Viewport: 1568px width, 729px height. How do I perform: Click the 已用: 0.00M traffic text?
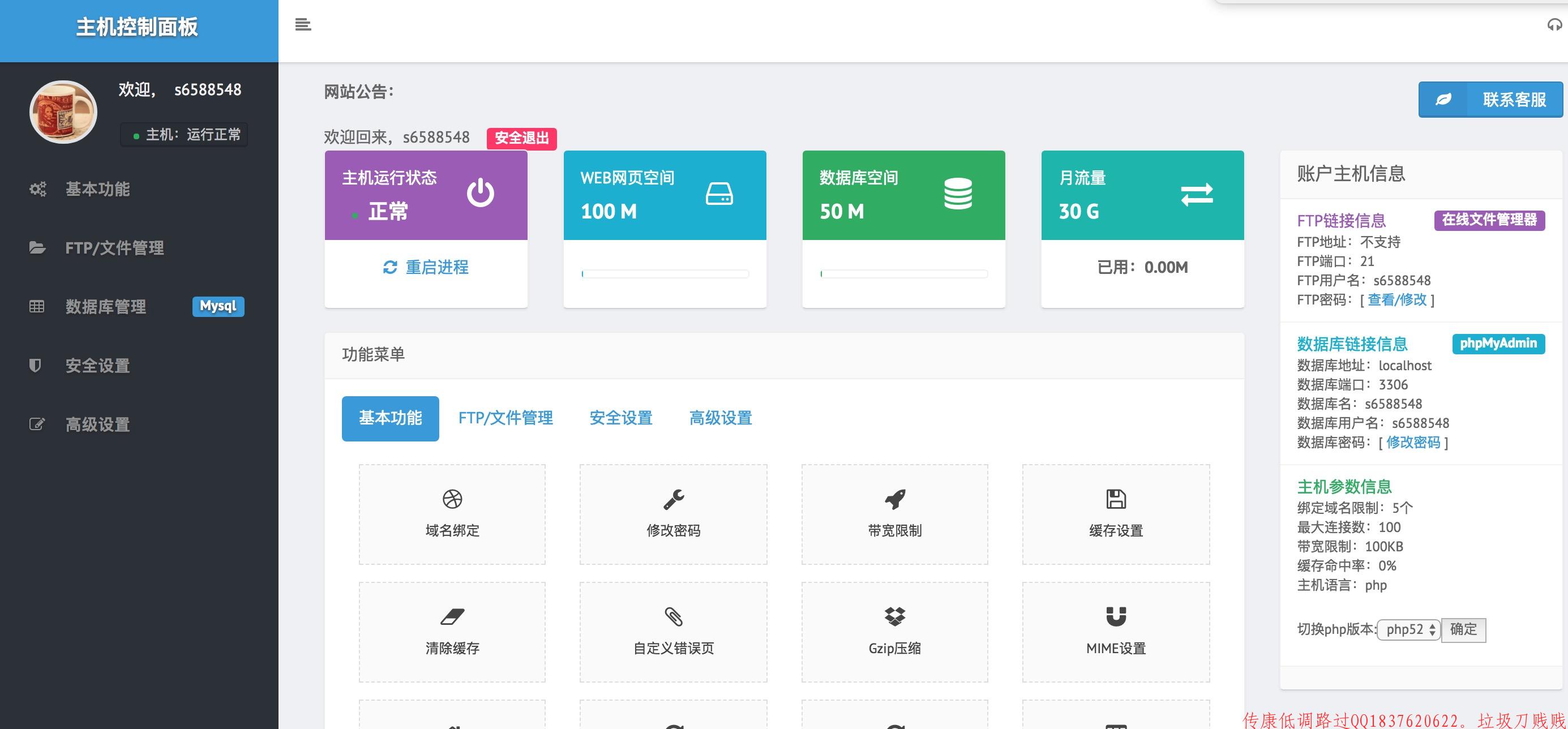coord(1142,267)
